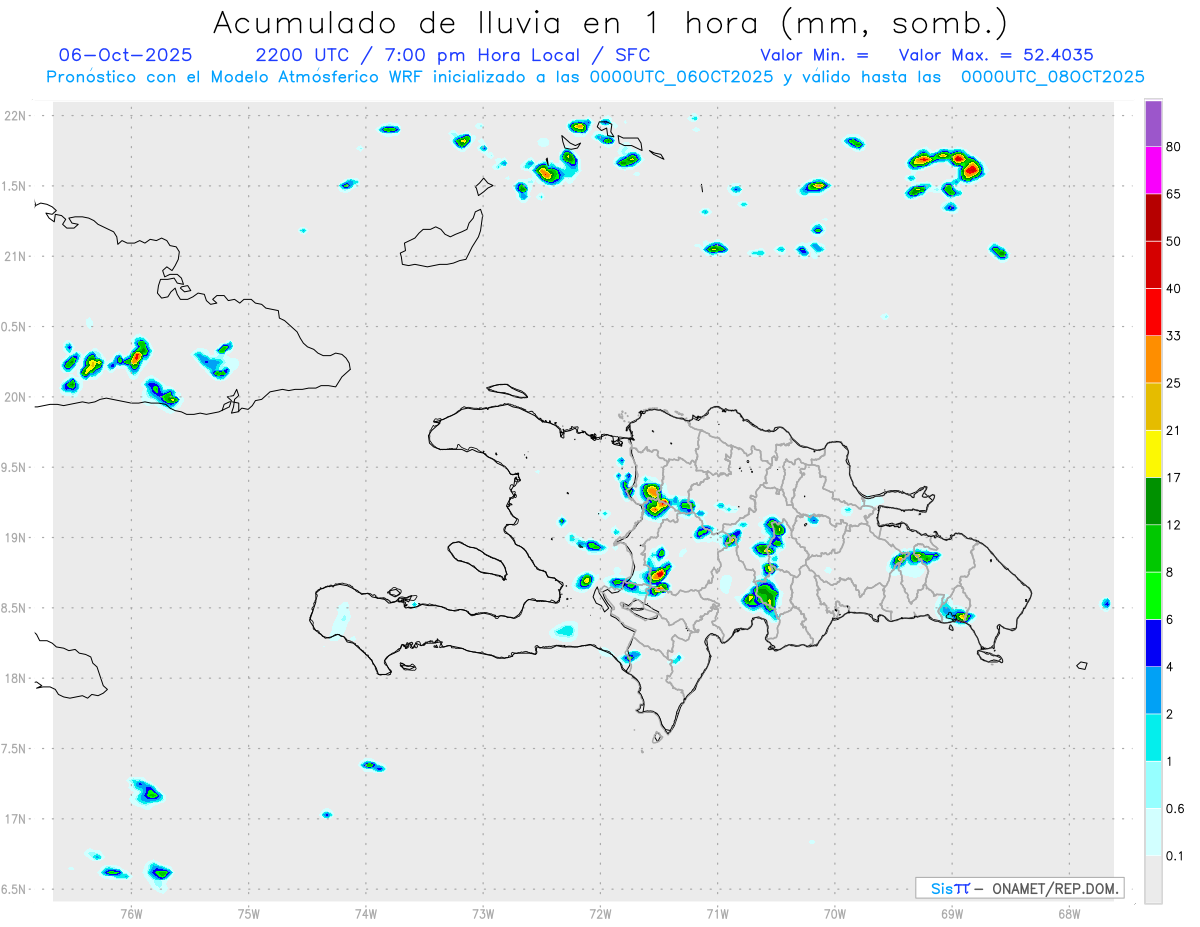Click the '20N' latitude label
This screenshot has width=1200, height=927.
(x=17, y=397)
